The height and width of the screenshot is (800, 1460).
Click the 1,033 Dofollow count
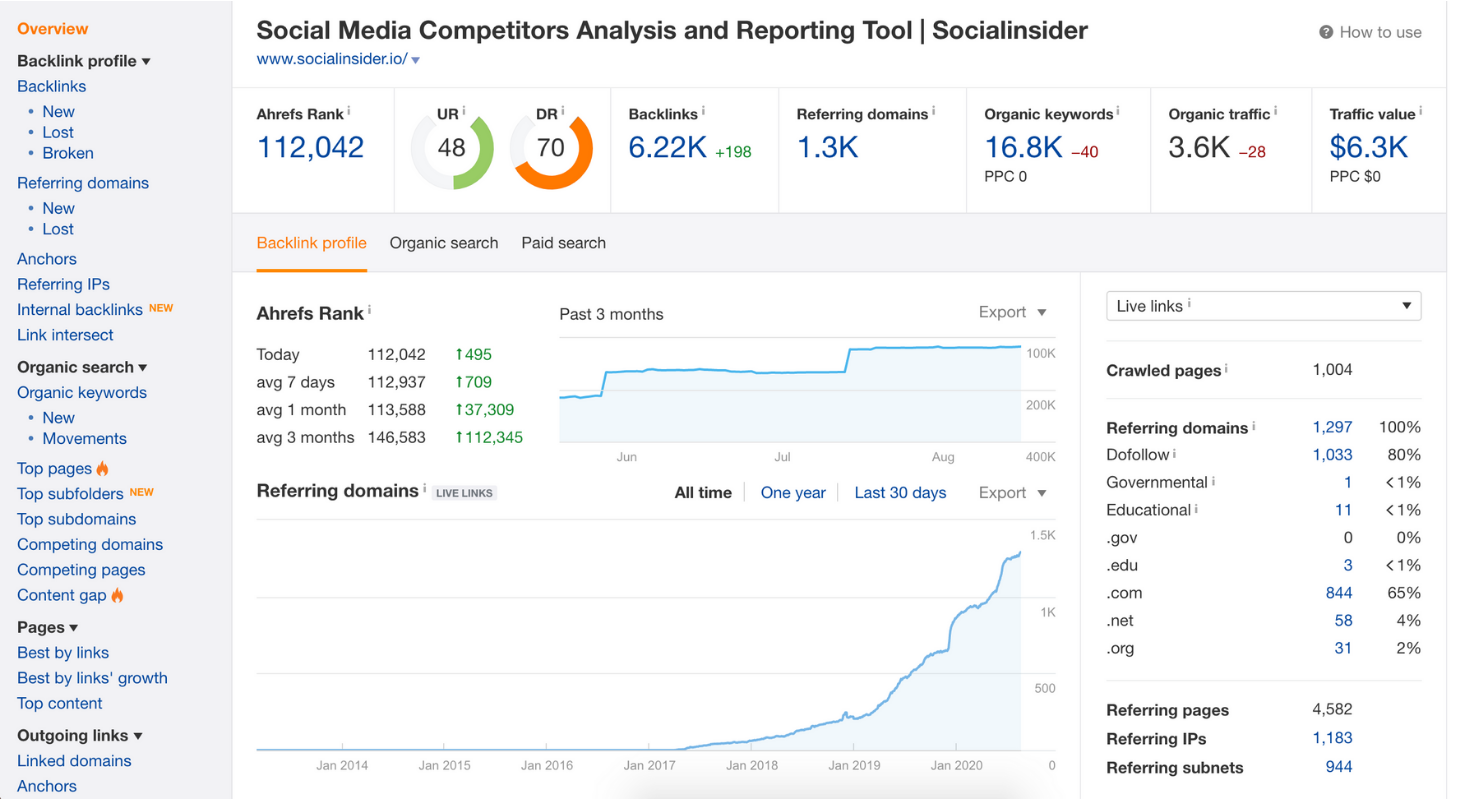tap(1332, 454)
